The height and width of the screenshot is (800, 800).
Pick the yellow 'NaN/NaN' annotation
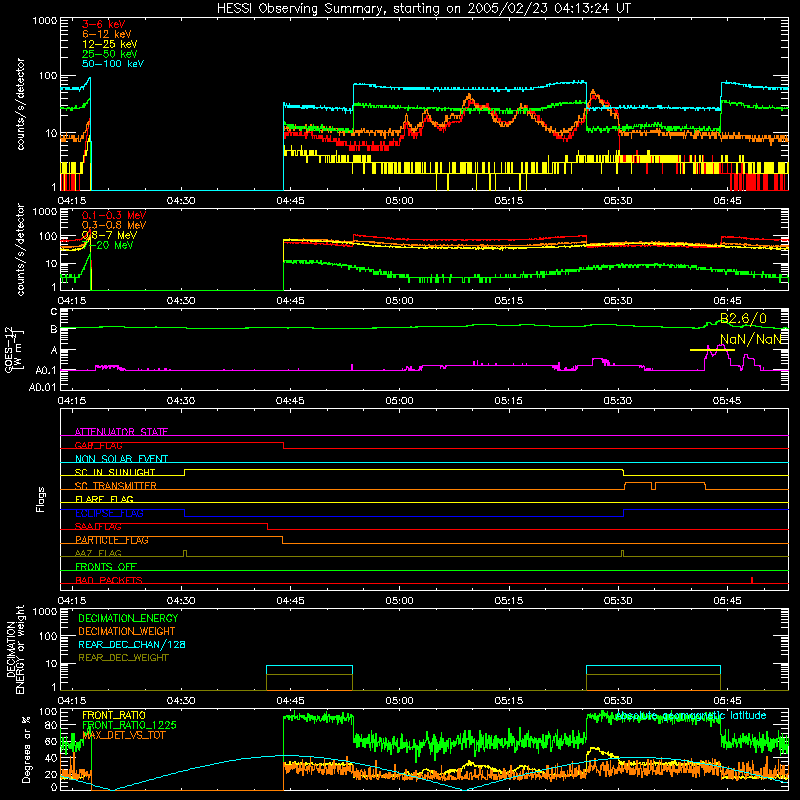[751, 339]
